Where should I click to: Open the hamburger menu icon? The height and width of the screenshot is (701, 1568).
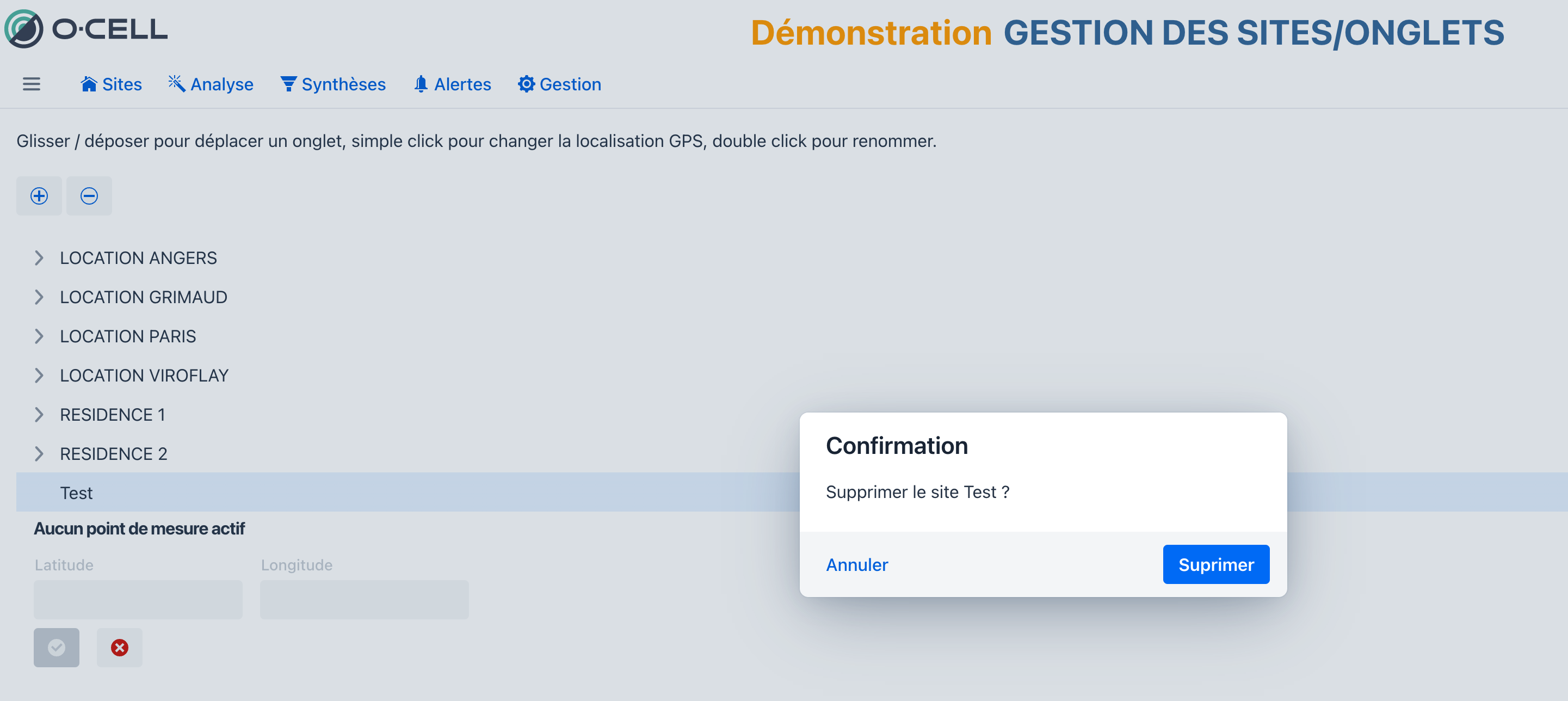click(32, 84)
